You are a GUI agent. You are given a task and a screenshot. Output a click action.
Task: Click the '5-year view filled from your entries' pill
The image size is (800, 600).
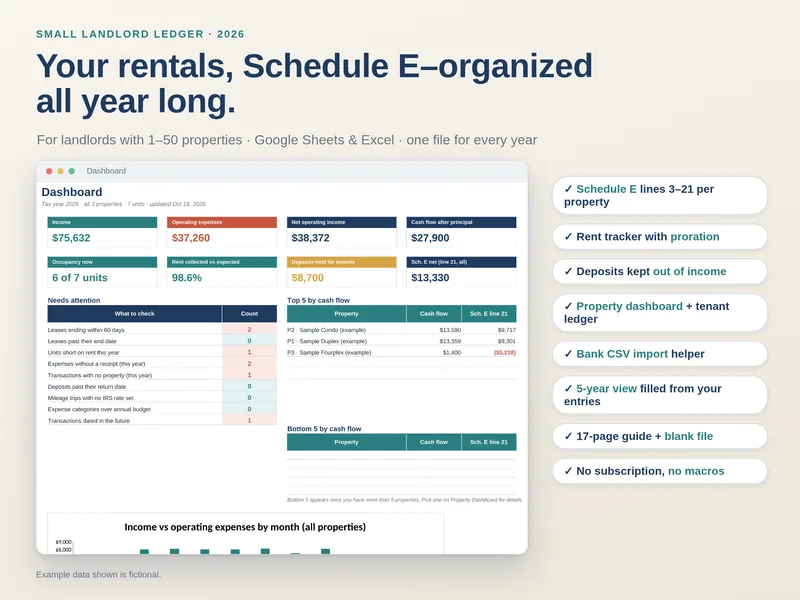[x=660, y=395]
